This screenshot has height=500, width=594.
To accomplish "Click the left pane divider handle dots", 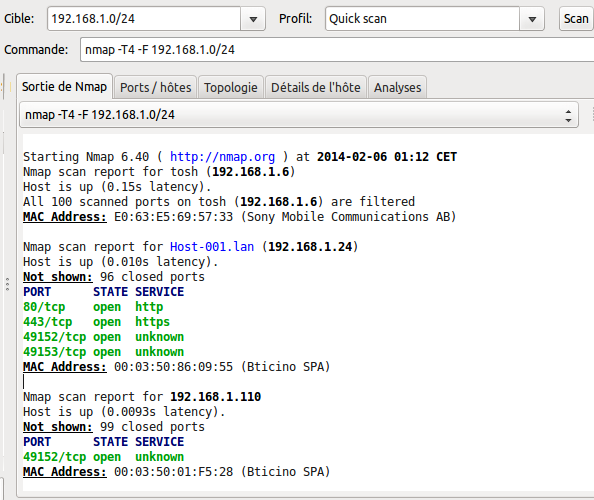I will pos(7,284).
